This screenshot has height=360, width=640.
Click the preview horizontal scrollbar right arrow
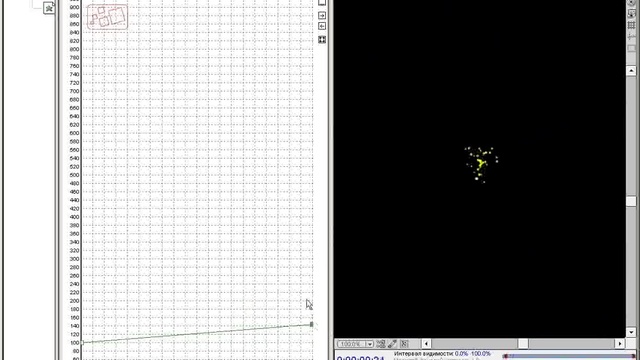pos(620,344)
